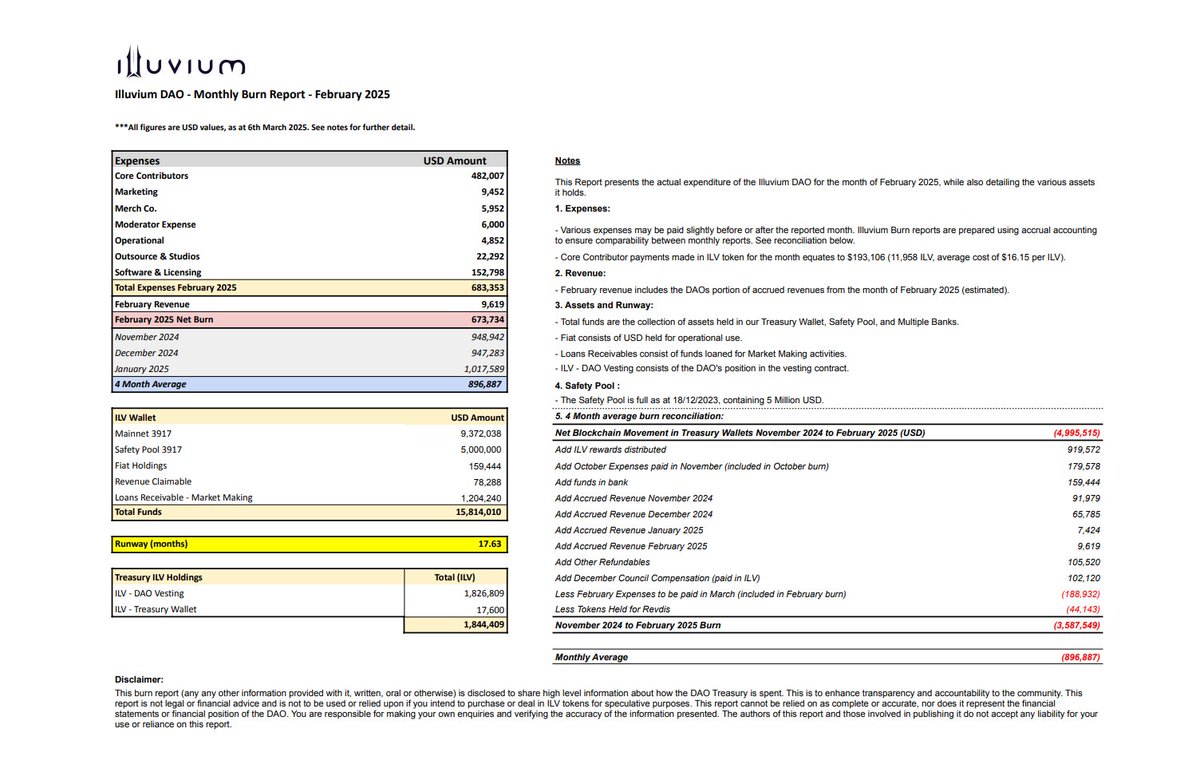Select the 'Moderator Expense' row label
1200x776 pixels.
pyautogui.click(x=155, y=224)
